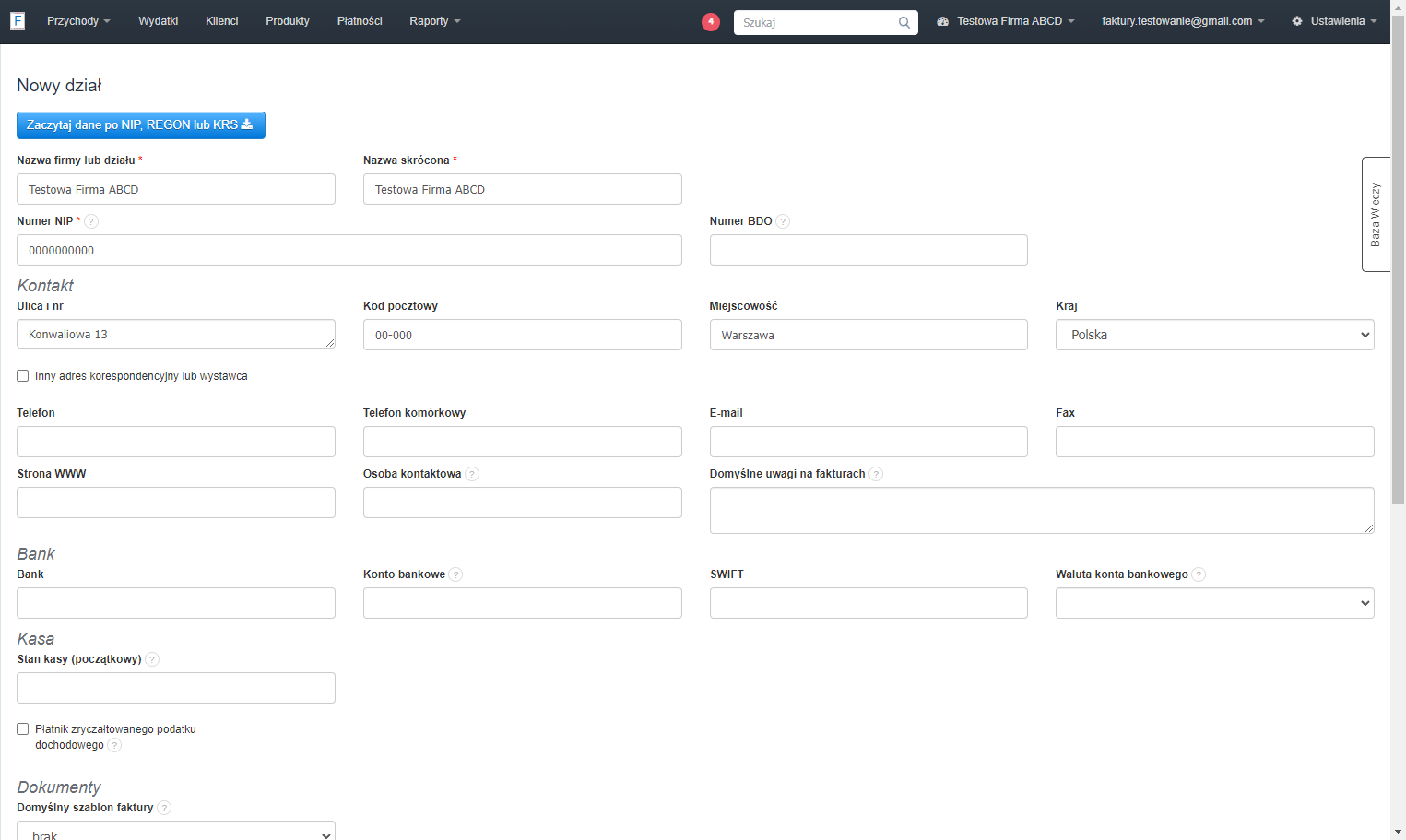Click the Nazwa skrócona field
Viewport: 1406px width, 840px height.
[x=523, y=189]
